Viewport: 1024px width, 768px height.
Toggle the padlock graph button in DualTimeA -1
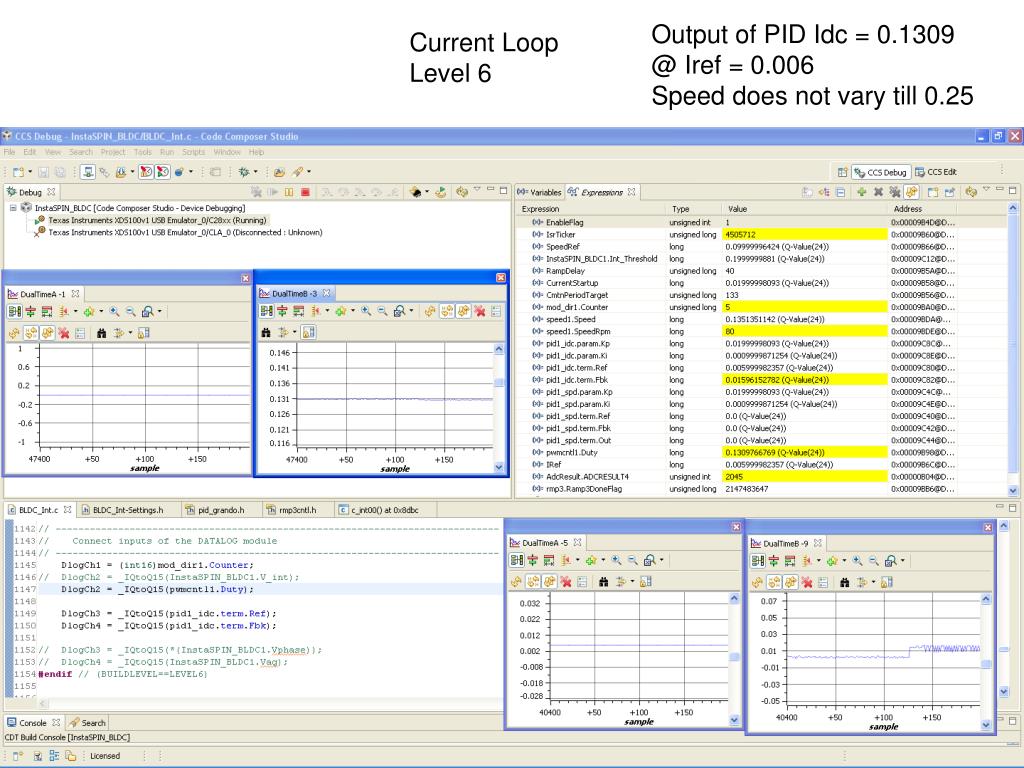(x=143, y=333)
